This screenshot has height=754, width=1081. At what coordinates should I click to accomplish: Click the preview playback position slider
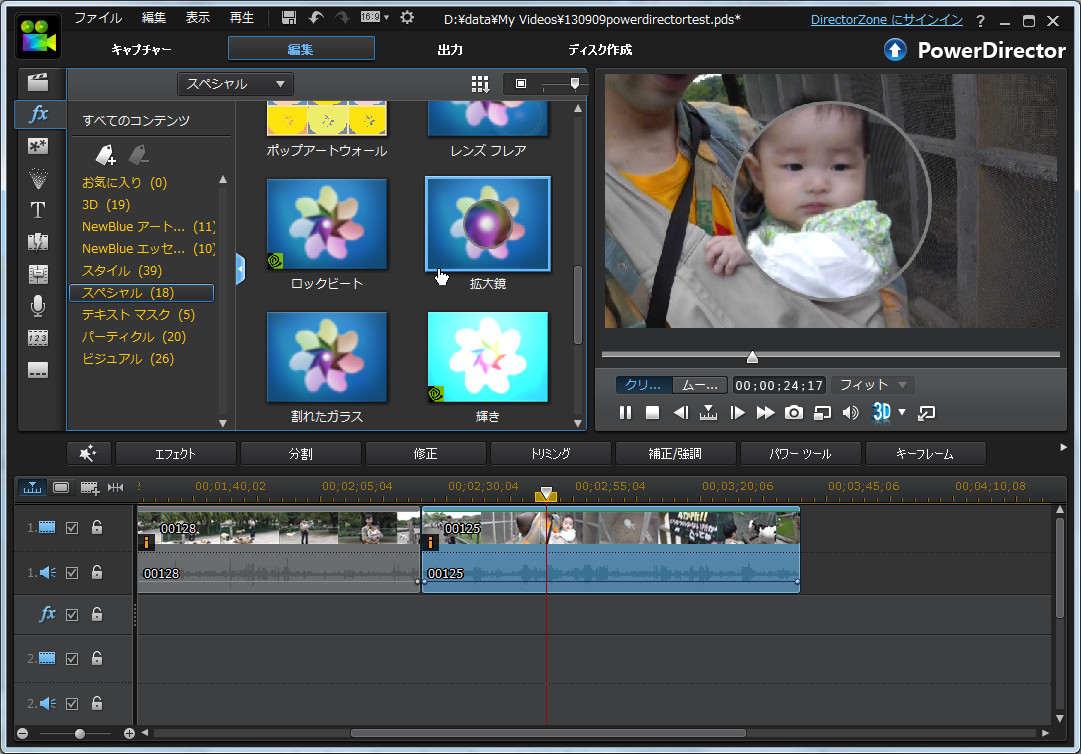pyautogui.click(x=752, y=356)
